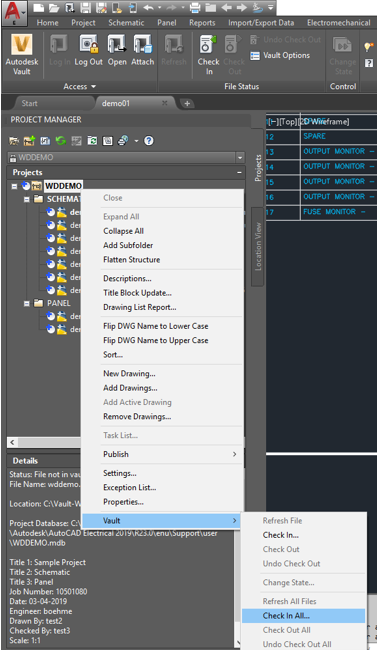Click the green Refresh icon in Project Manager

pos(61,141)
